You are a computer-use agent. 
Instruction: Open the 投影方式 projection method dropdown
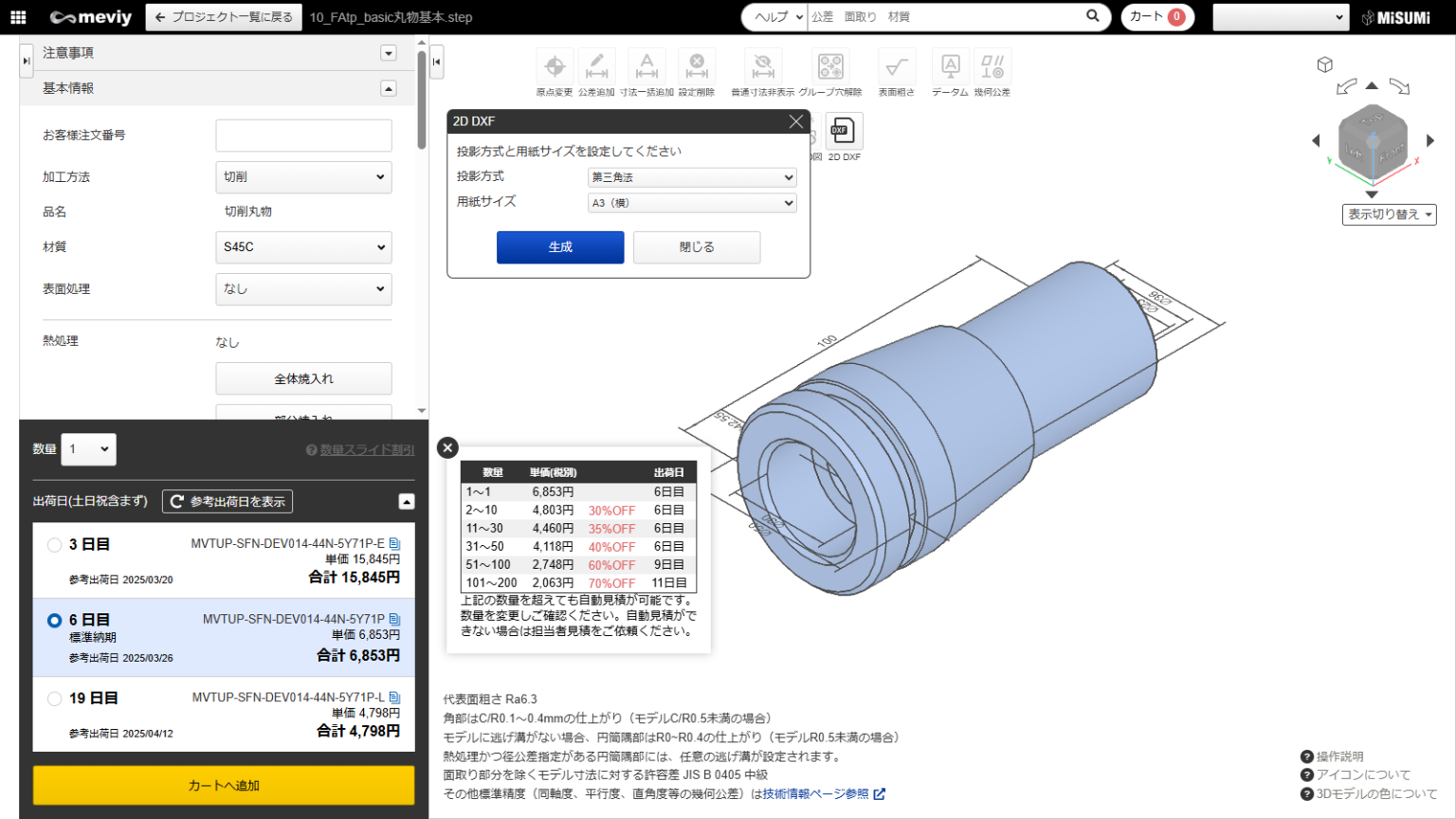[x=691, y=177]
